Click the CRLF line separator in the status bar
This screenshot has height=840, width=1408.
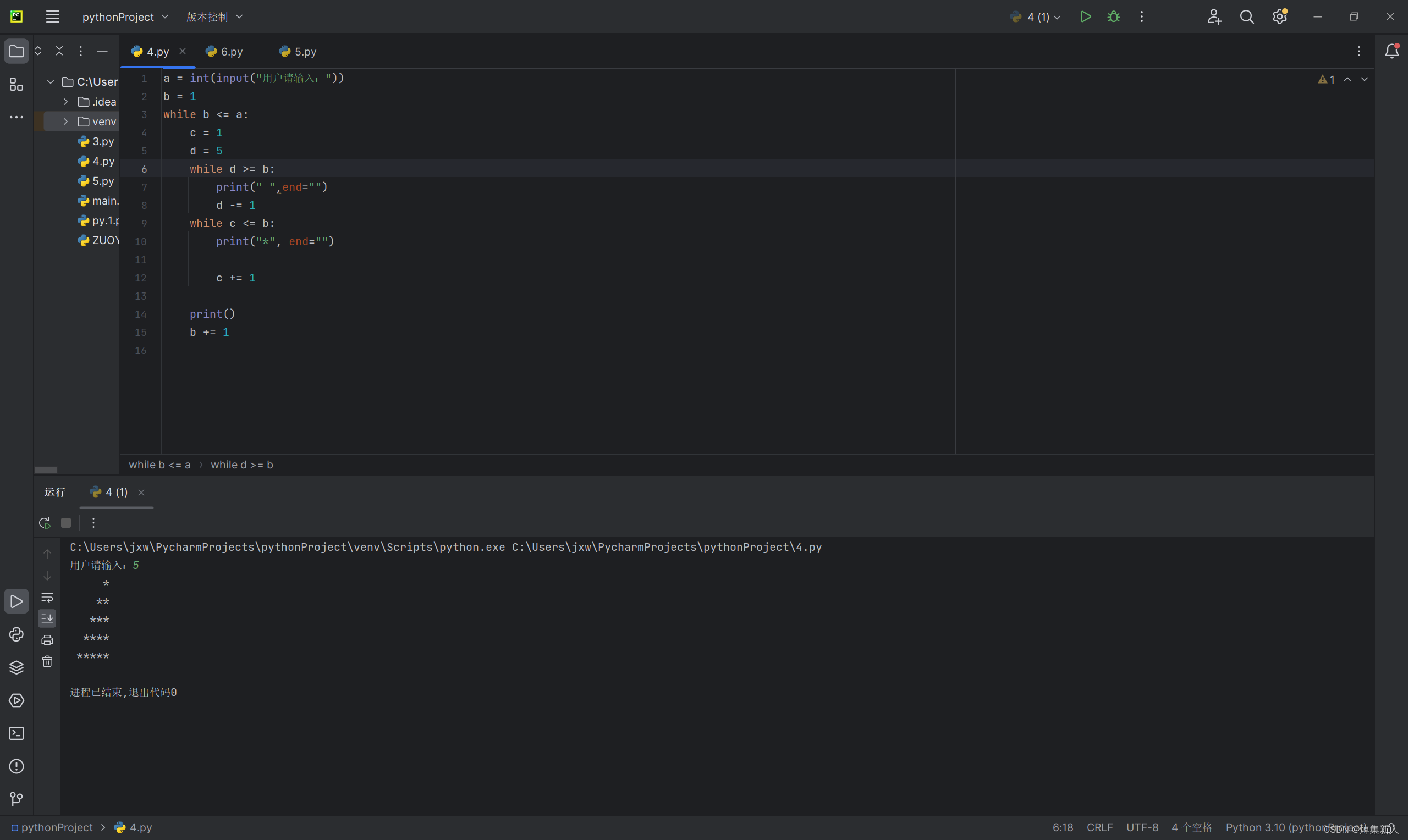pyautogui.click(x=1099, y=827)
